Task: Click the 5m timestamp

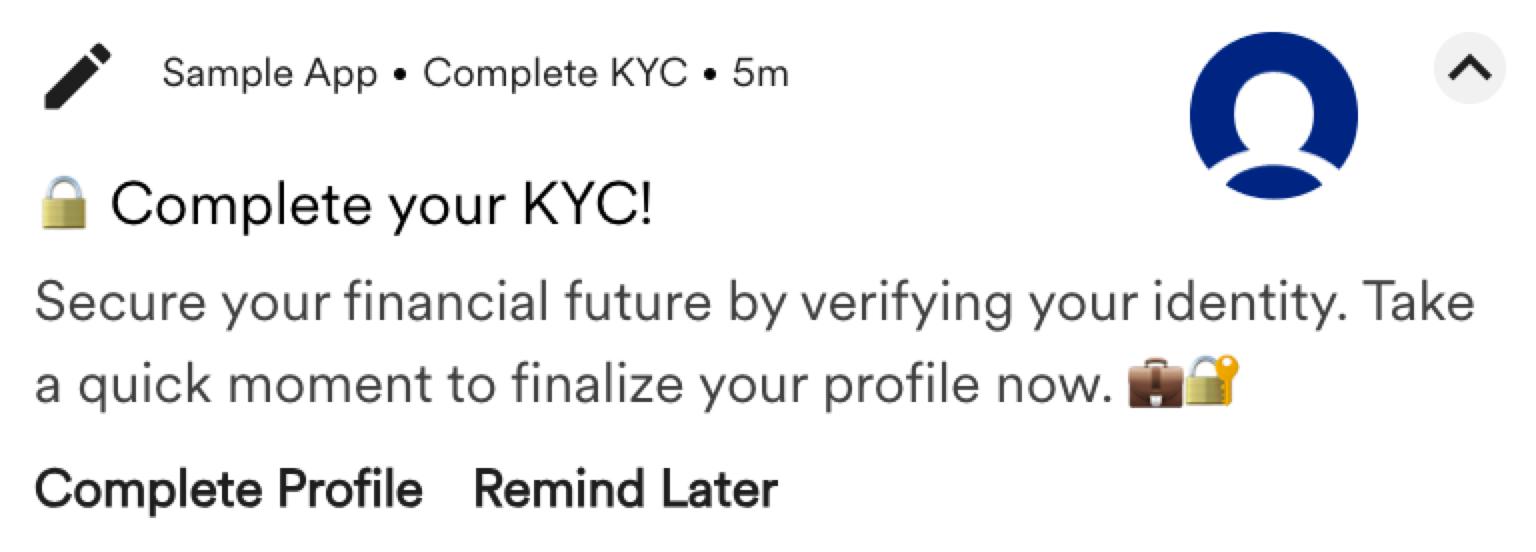Action: click(761, 74)
